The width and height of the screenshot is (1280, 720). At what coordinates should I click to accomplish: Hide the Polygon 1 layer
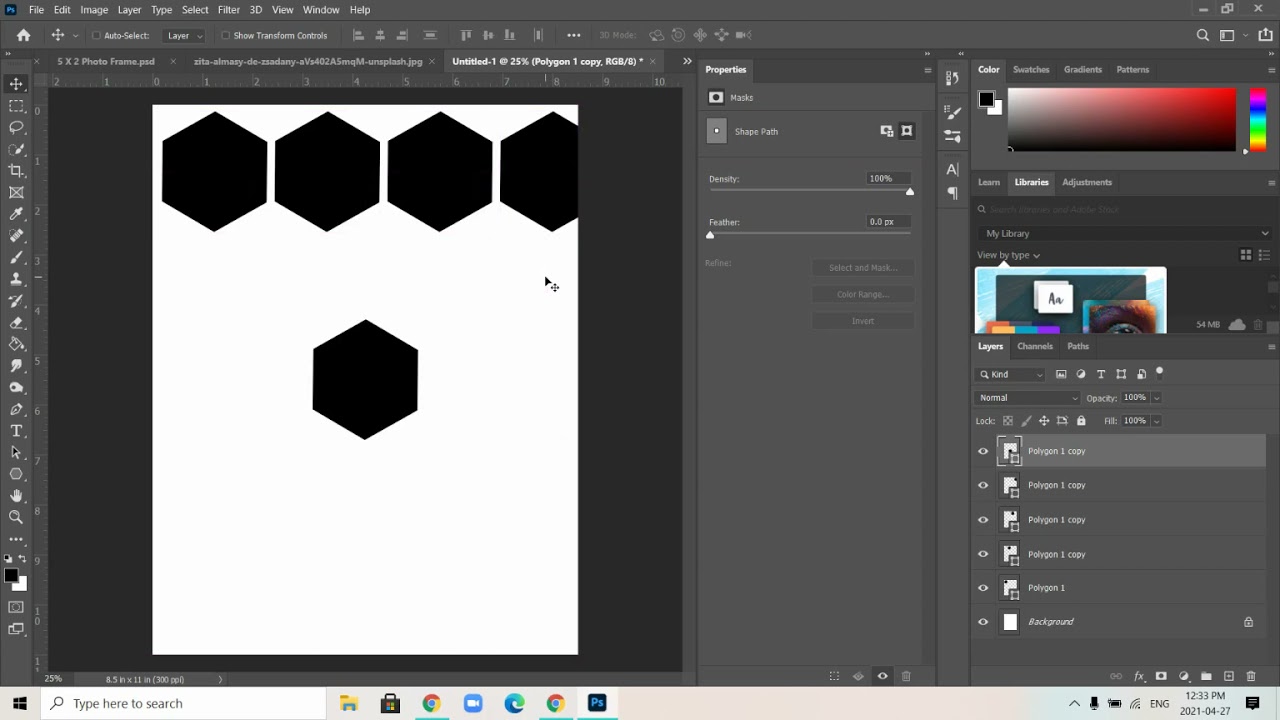pyautogui.click(x=983, y=588)
